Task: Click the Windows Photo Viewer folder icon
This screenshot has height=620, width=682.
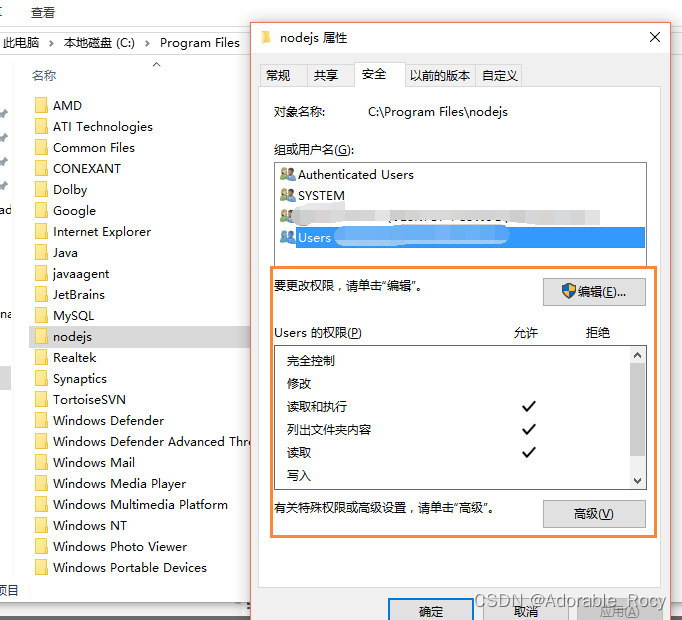Action: point(41,546)
